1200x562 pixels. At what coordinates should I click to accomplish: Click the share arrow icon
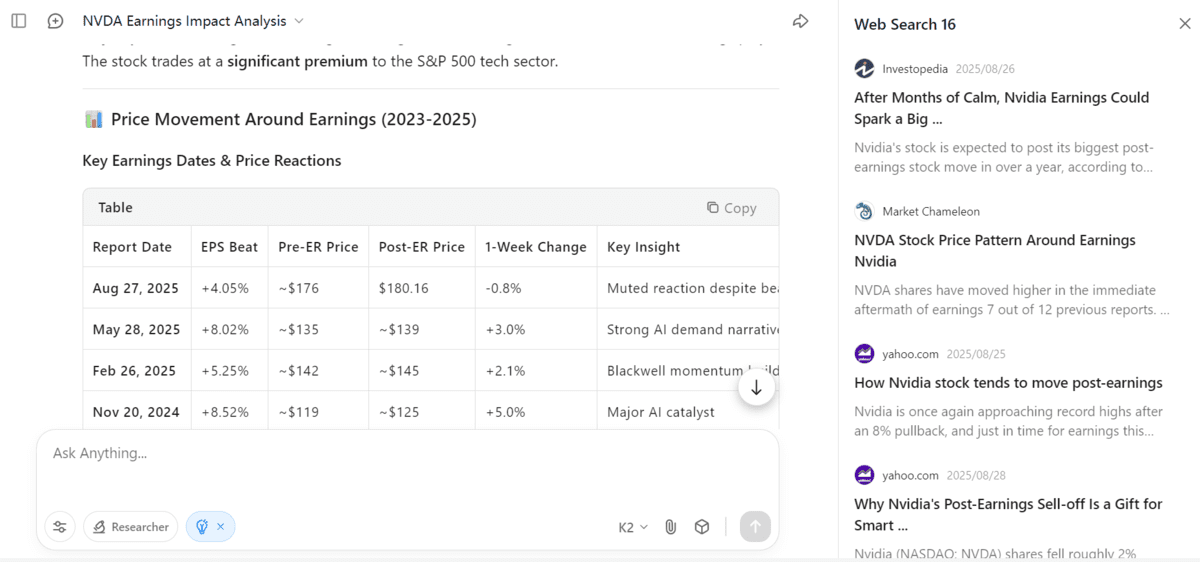pyautogui.click(x=800, y=21)
